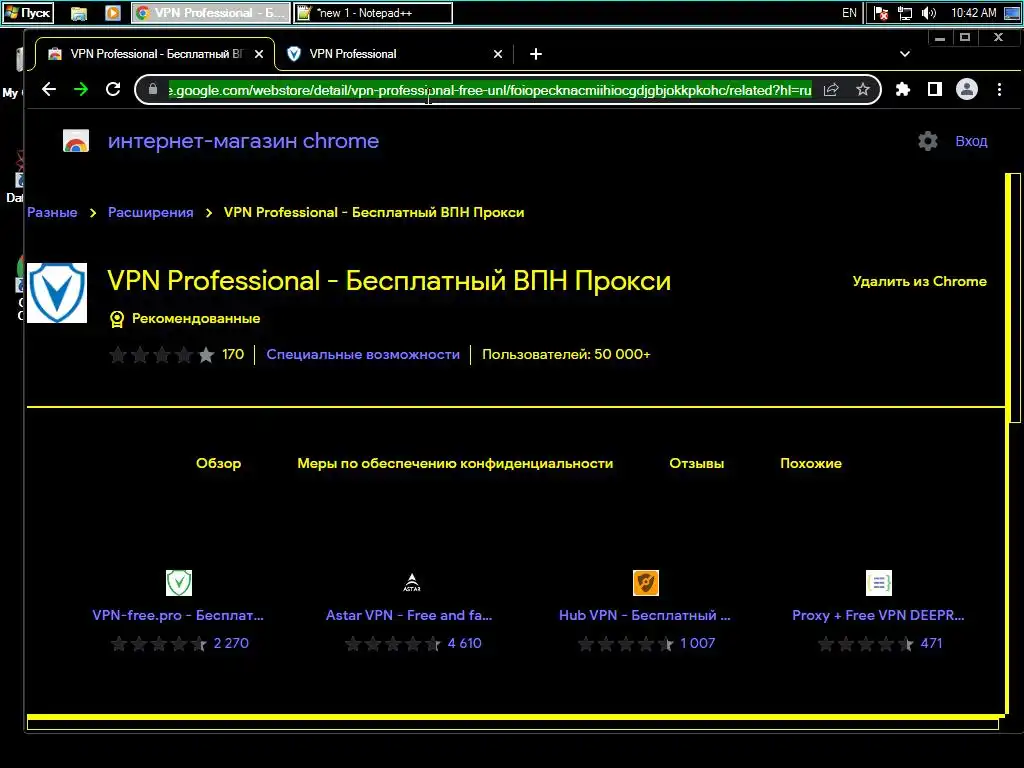Reload the current page
This screenshot has height=768, width=1024.
click(x=113, y=89)
